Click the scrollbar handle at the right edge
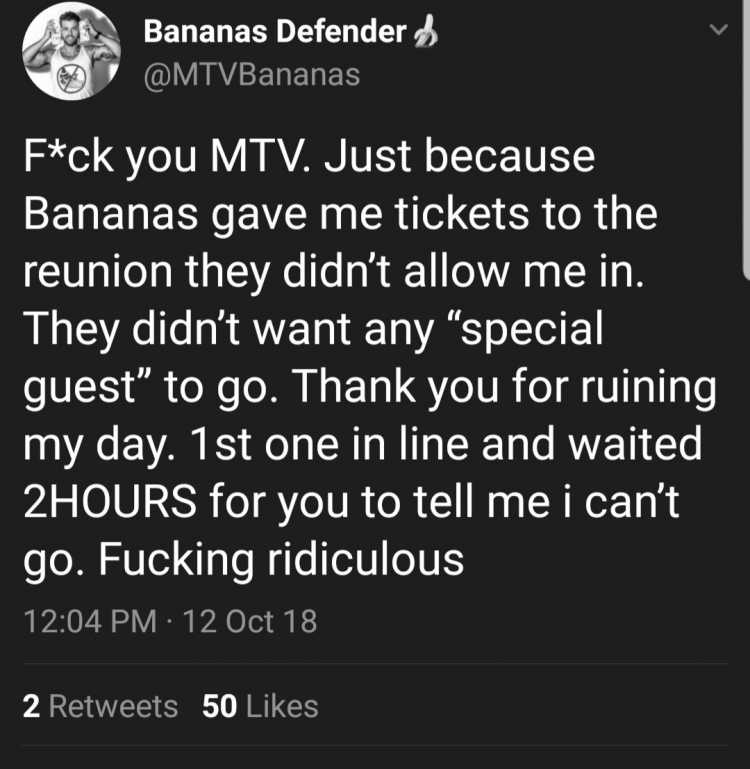The height and width of the screenshot is (769, 750). click(x=746, y=140)
